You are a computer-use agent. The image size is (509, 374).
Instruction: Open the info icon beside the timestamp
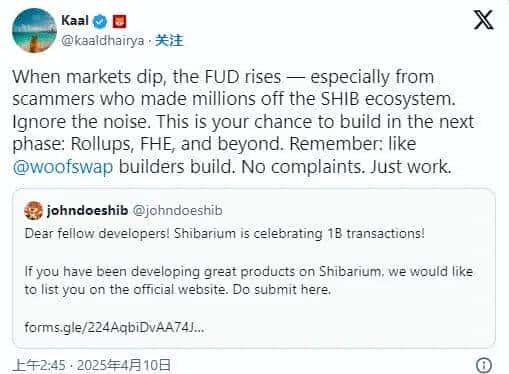[484, 365]
